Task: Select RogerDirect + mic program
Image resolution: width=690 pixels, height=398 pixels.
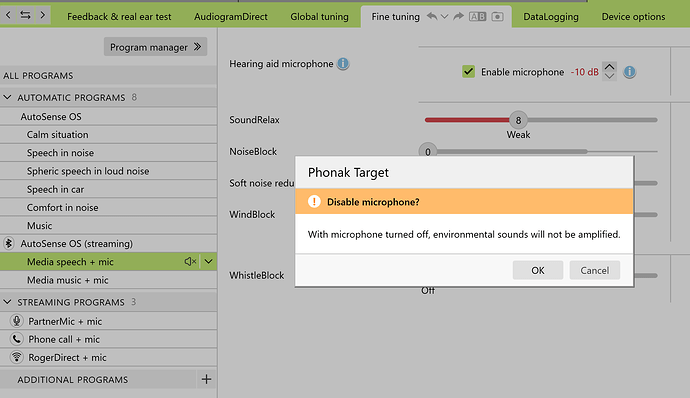Action: pos(108,357)
